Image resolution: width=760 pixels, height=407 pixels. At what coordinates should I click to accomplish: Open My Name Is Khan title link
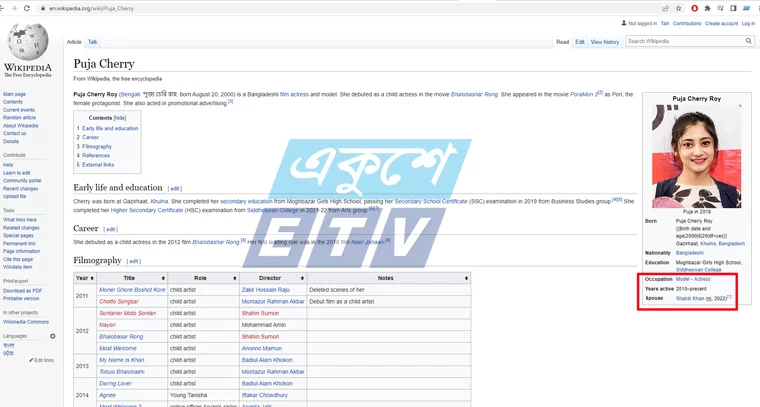[122, 360]
